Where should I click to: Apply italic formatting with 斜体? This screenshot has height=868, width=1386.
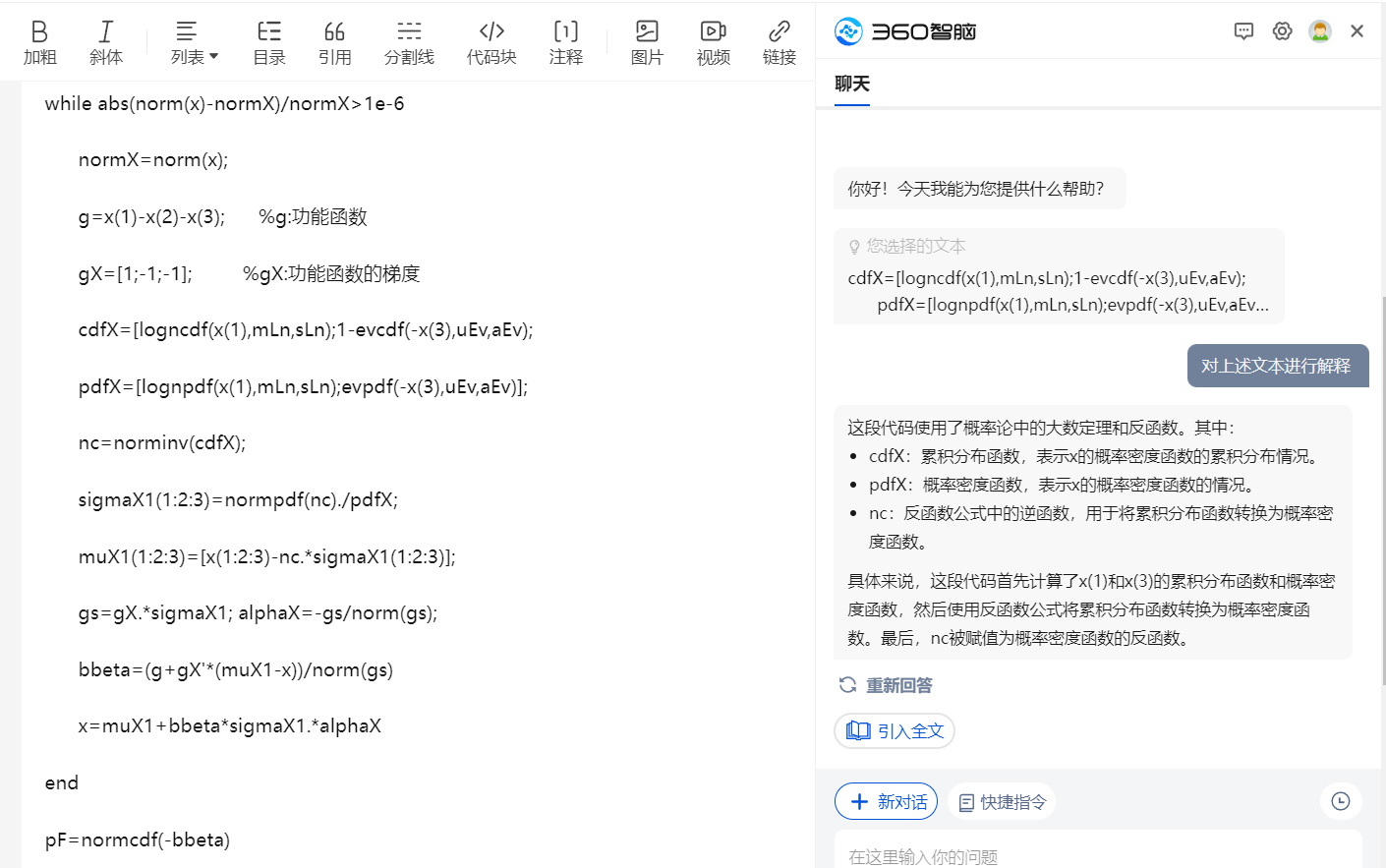pos(105,40)
